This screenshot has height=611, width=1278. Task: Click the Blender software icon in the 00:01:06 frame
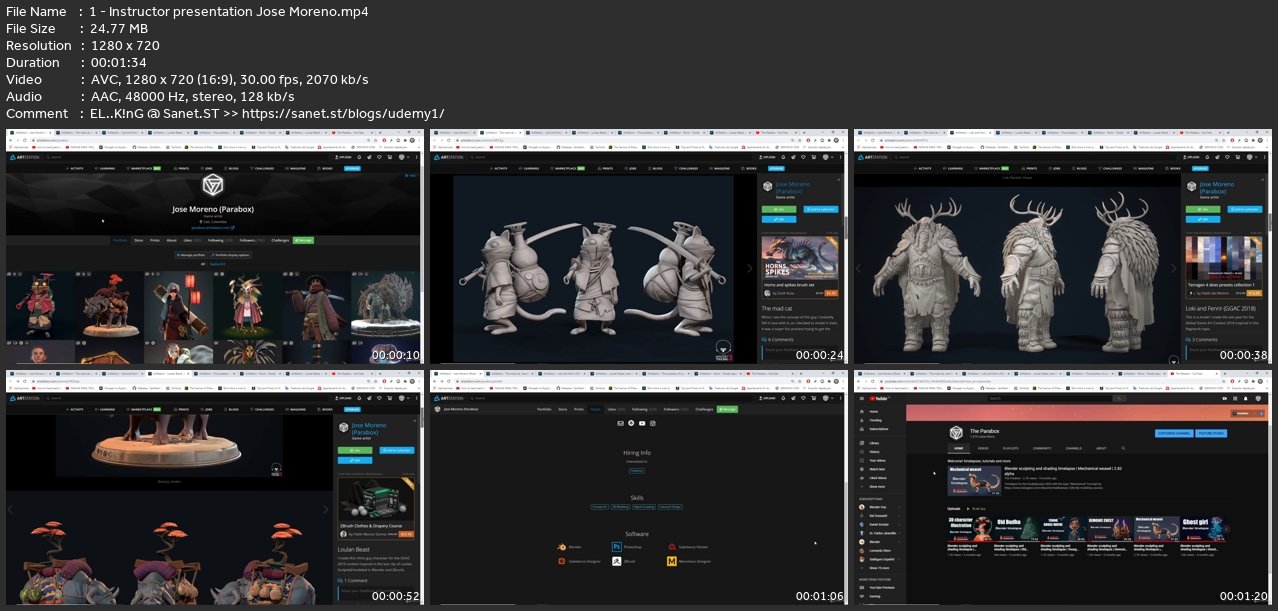pyautogui.click(x=562, y=547)
